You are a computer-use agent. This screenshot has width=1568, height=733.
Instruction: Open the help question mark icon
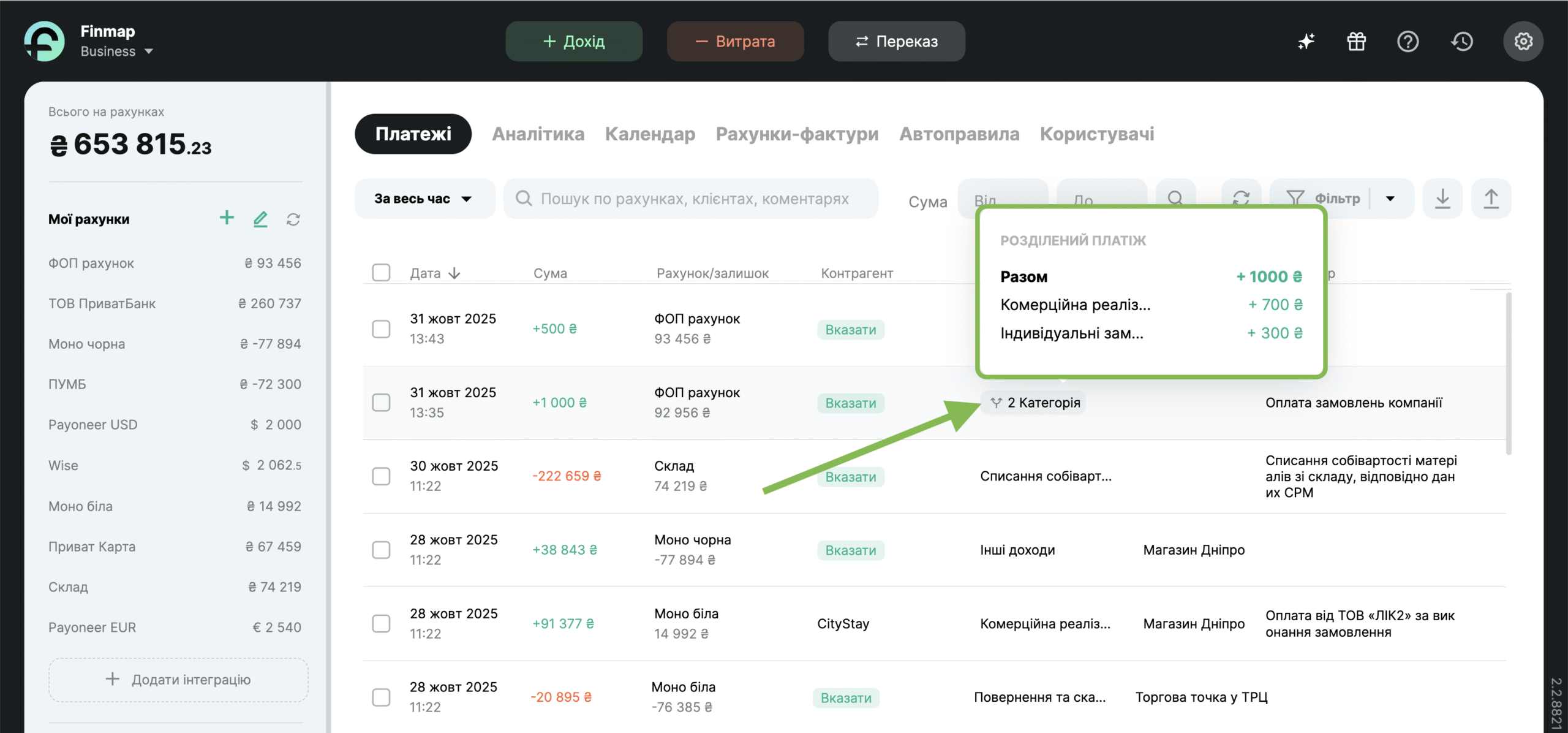coord(1408,42)
